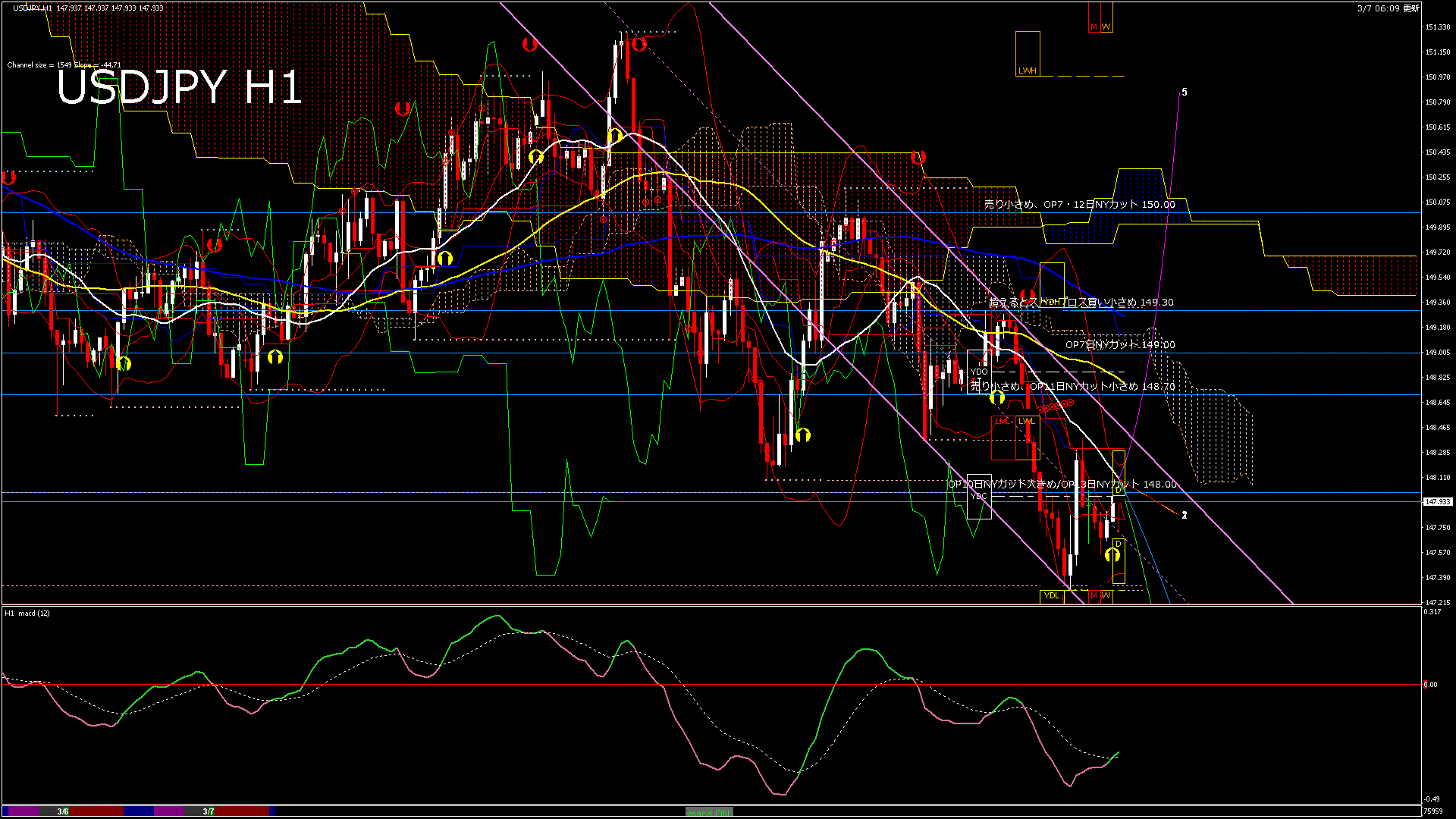
Task: Click the 147.215 price axis label
Action: click(x=1438, y=602)
